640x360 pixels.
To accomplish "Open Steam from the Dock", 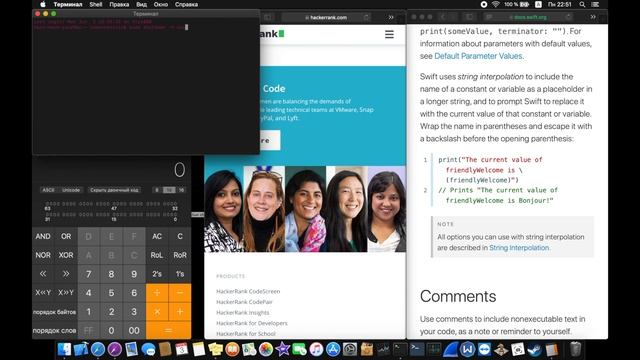I will pyautogui.click(x=535, y=349).
